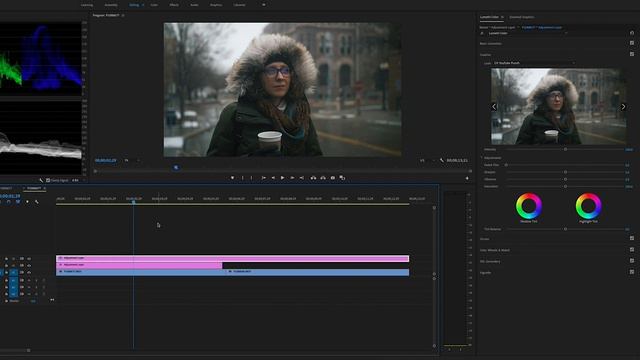The height and width of the screenshot is (360, 640).
Task: Toggle eye on bottom video track
Action: pos(29,272)
